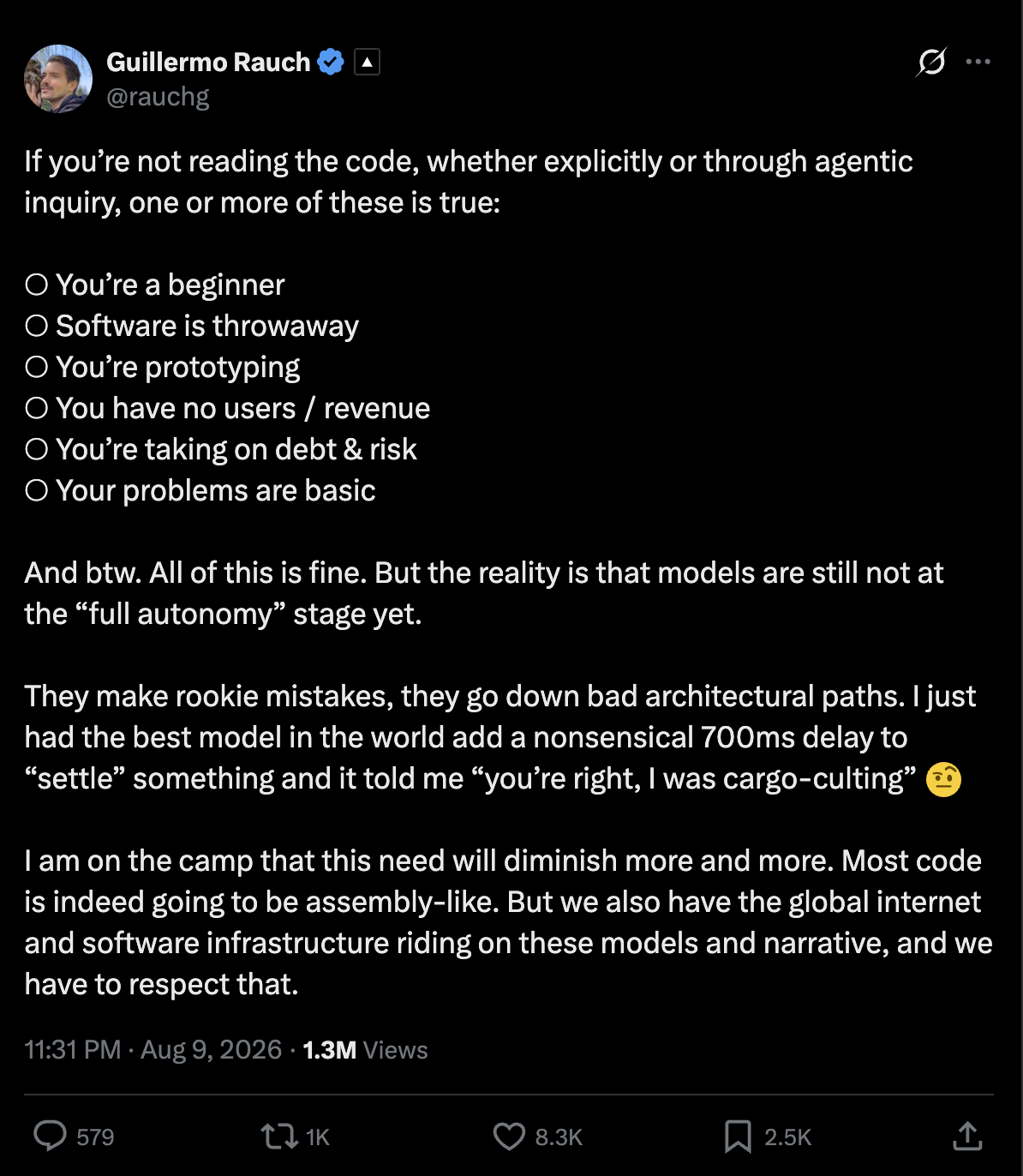Open Guillermo Rauch's profile avatar
The image size is (1023, 1176).
(x=58, y=79)
